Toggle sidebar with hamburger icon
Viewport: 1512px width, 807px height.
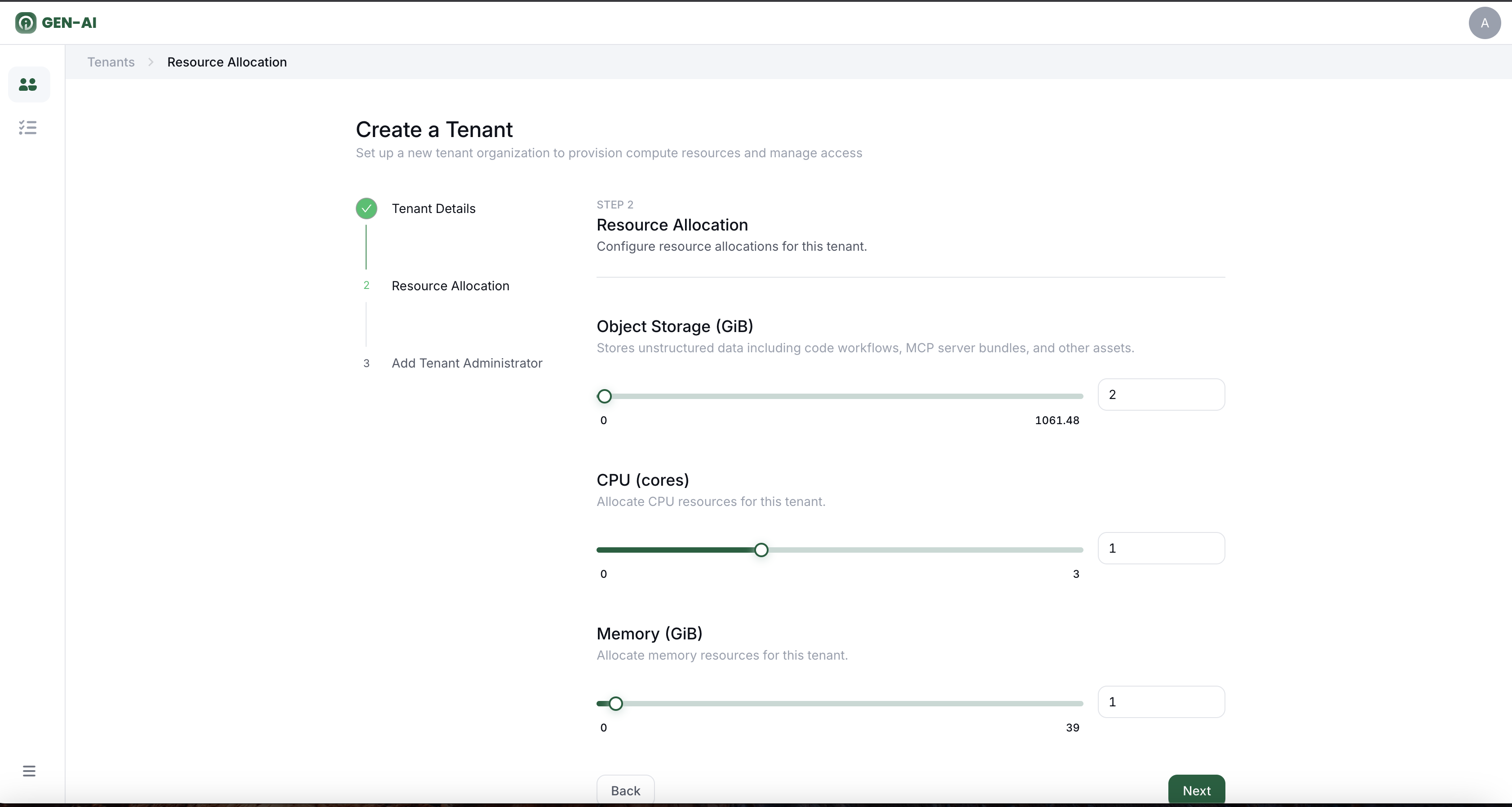pos(29,771)
